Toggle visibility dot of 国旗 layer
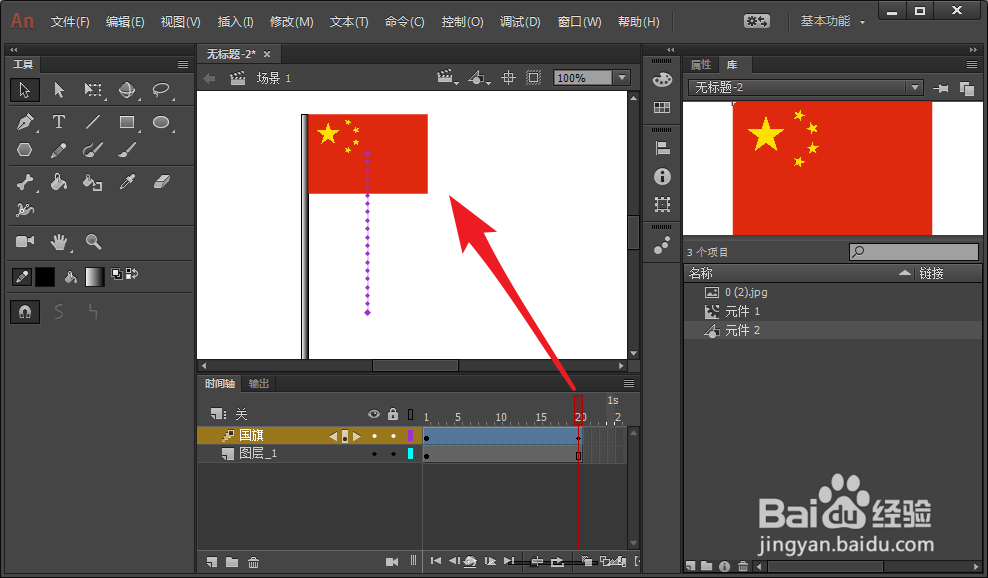988x578 pixels. click(374, 436)
